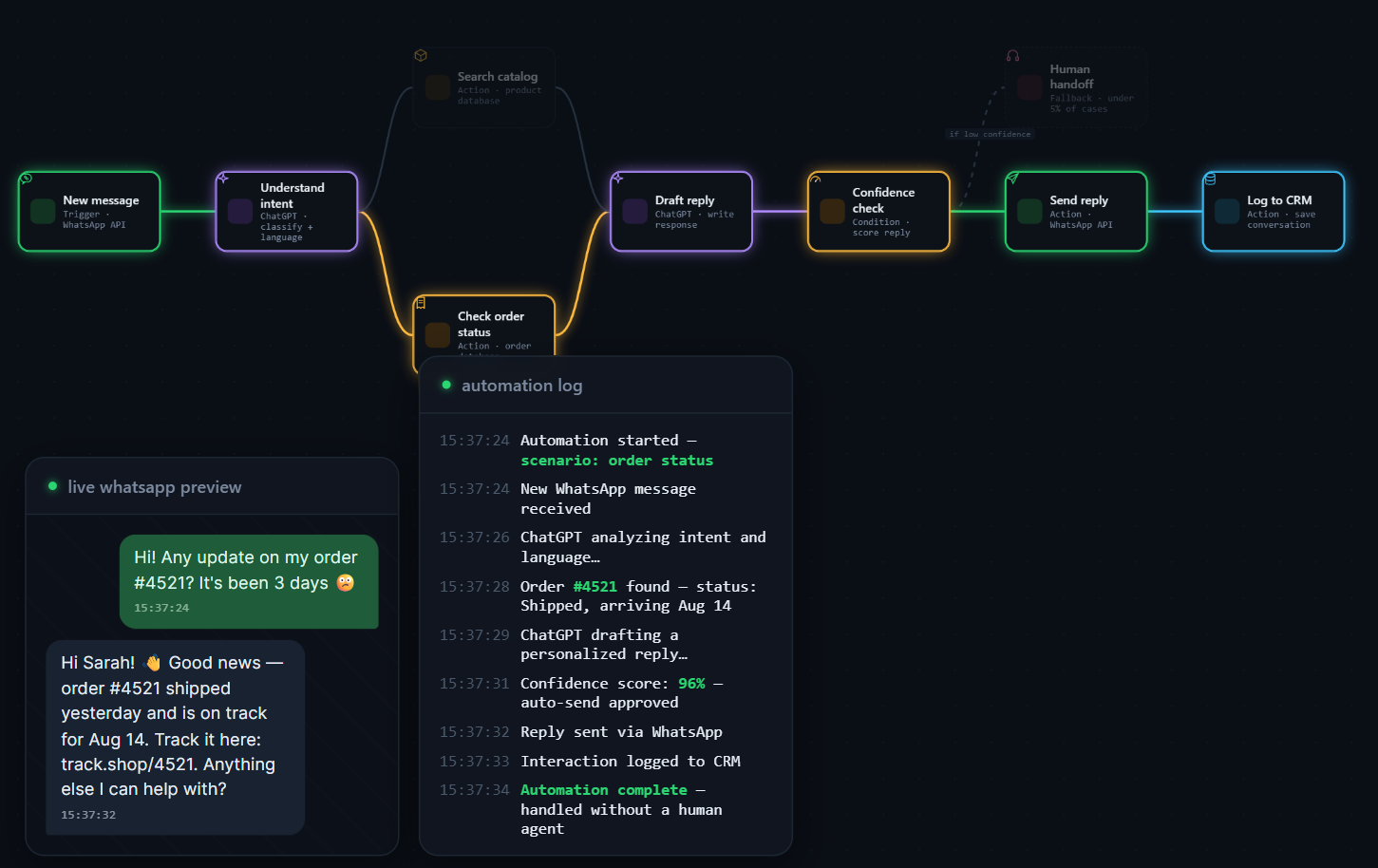Click the square icon inside Check order status node
The height and width of the screenshot is (868, 1378).
pyautogui.click(x=438, y=335)
